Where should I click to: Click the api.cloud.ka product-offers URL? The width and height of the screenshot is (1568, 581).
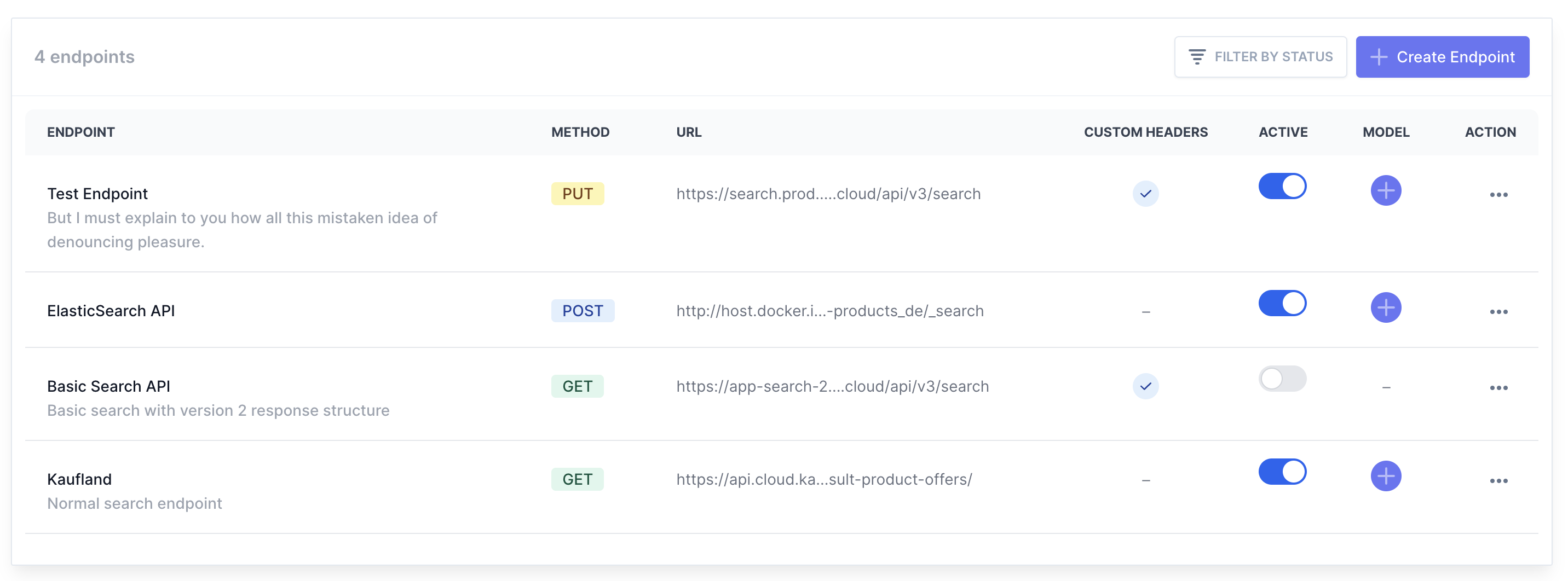824,479
